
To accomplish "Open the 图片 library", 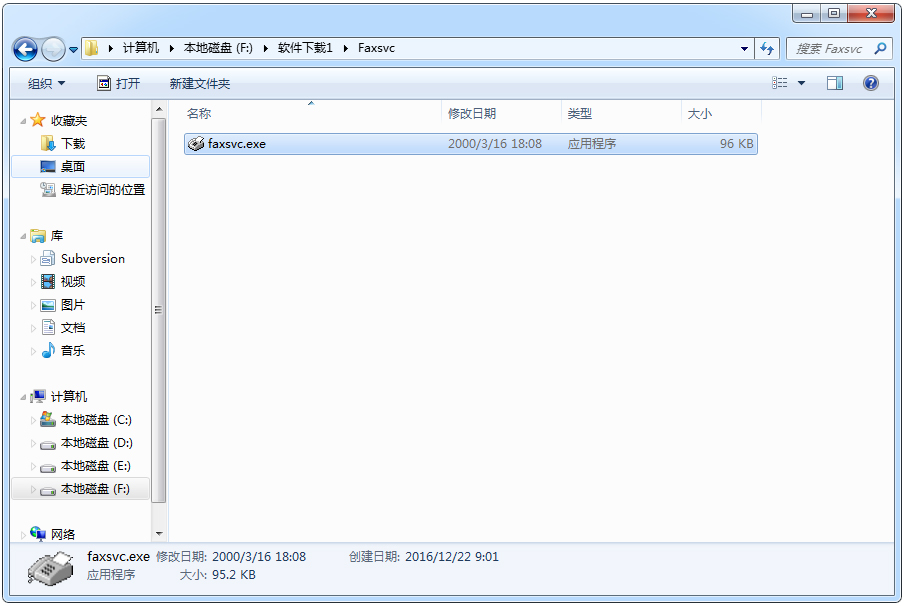I will point(73,305).
